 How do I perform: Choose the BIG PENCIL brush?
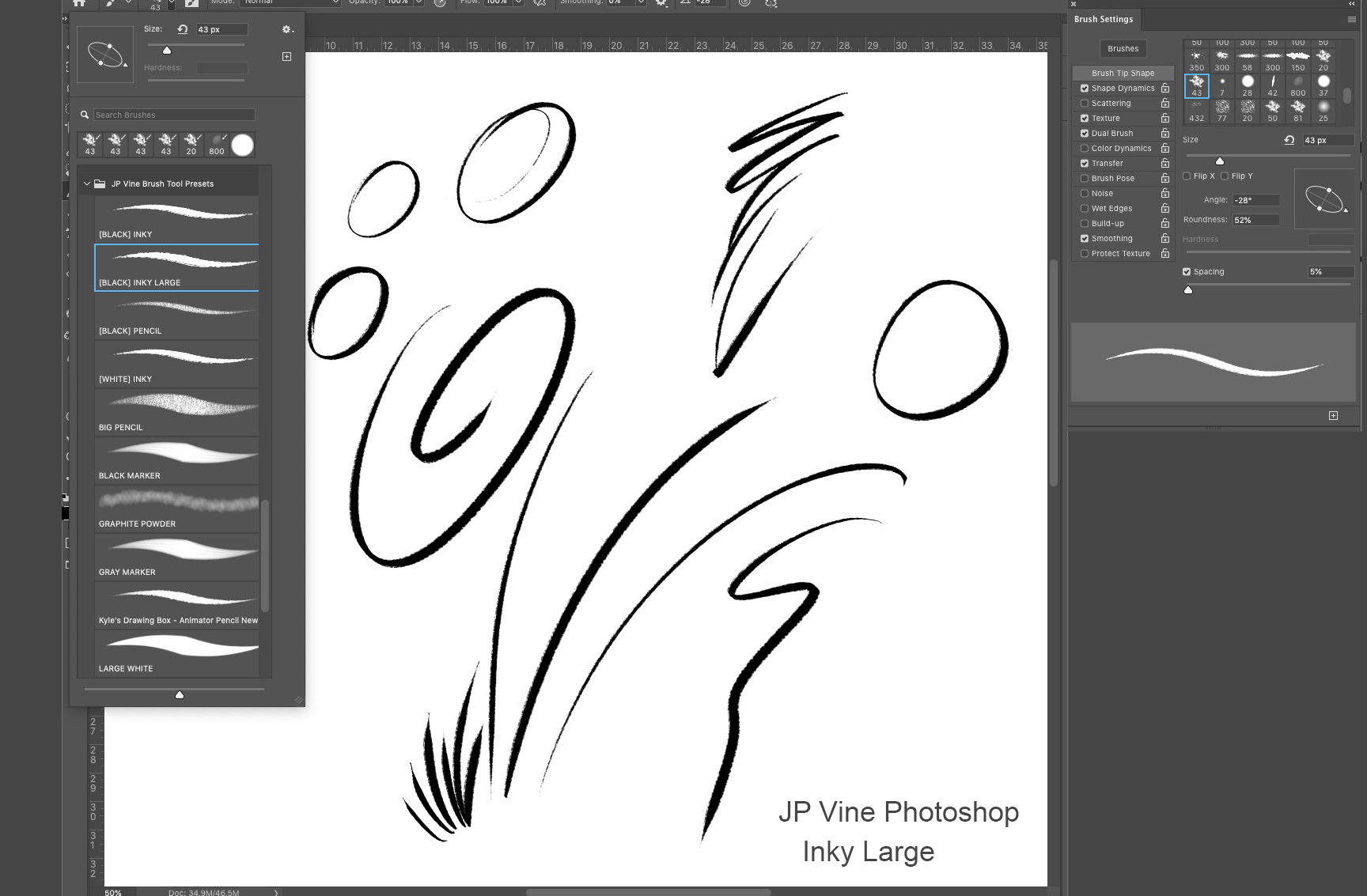click(176, 412)
